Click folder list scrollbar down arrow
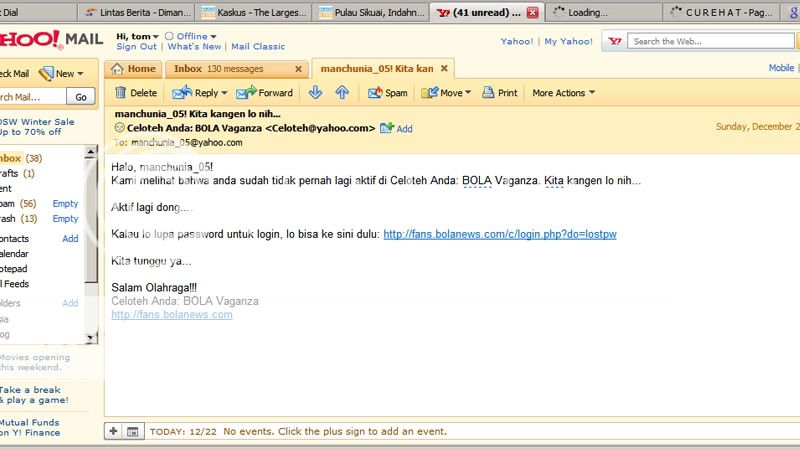 [x=91, y=337]
